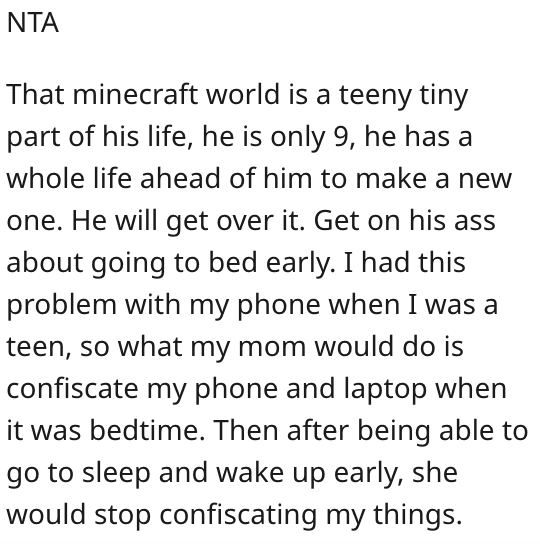
Task: Select the word ahead
Action: point(180,178)
